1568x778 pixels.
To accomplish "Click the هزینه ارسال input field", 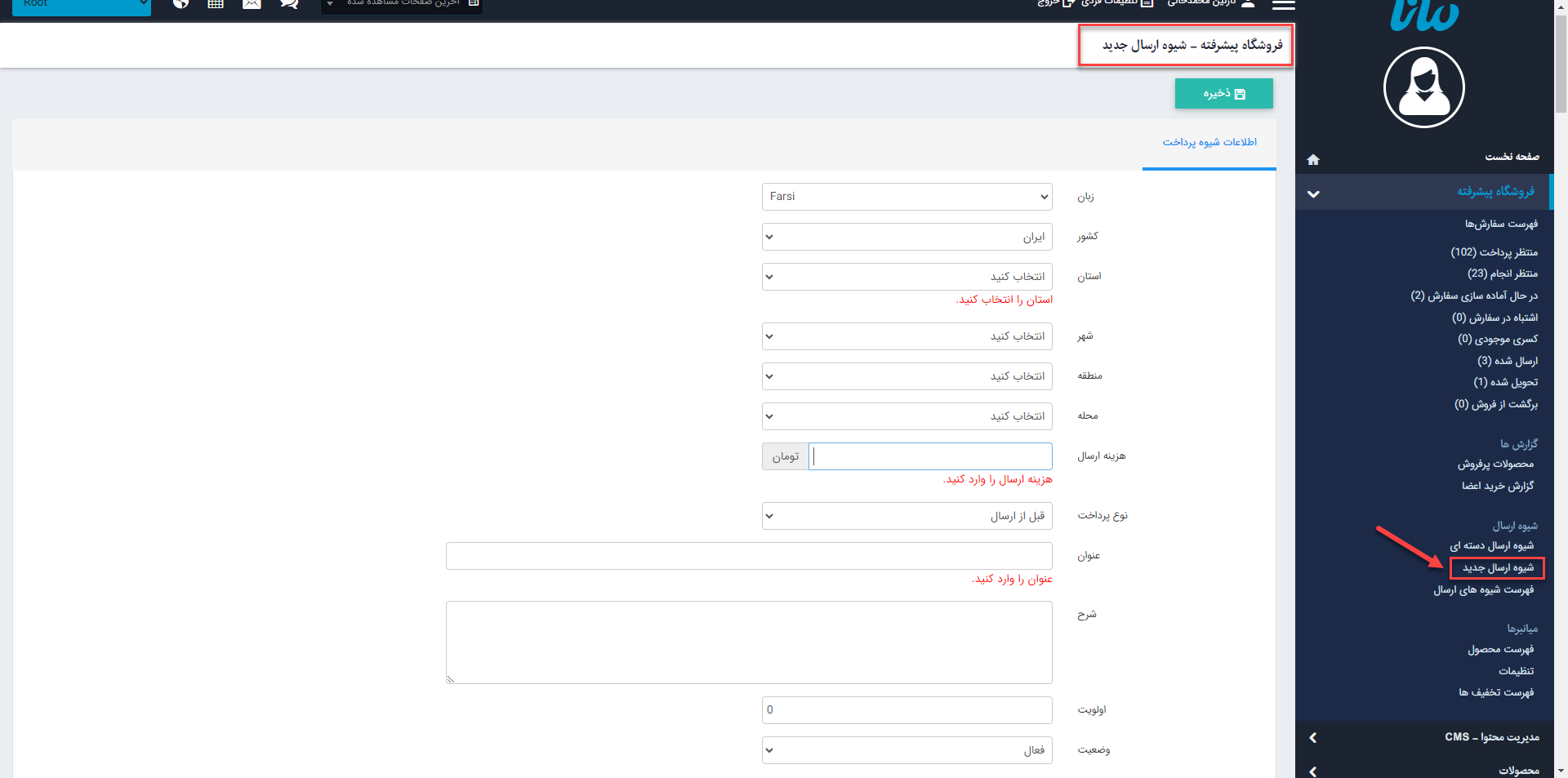I will click(930, 456).
